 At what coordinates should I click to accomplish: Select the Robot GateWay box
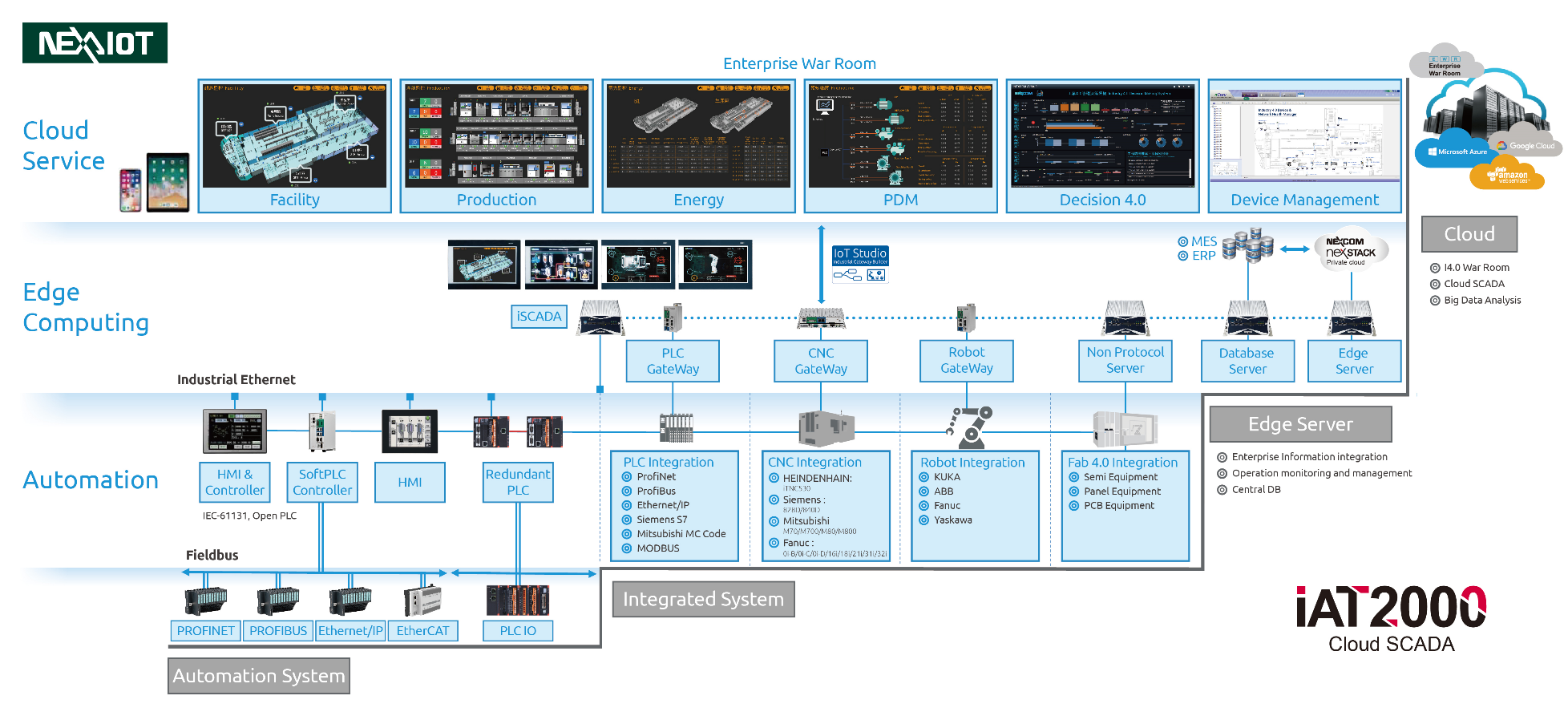coord(967,361)
